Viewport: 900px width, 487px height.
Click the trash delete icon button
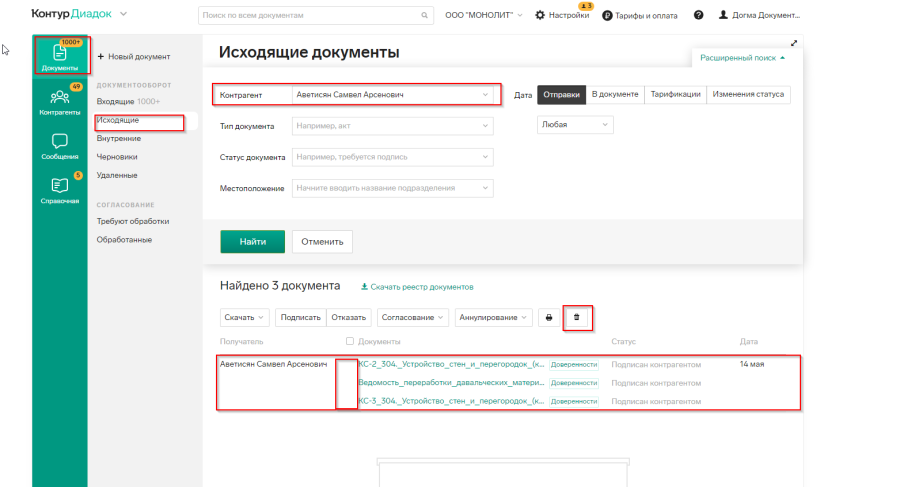[x=576, y=317]
